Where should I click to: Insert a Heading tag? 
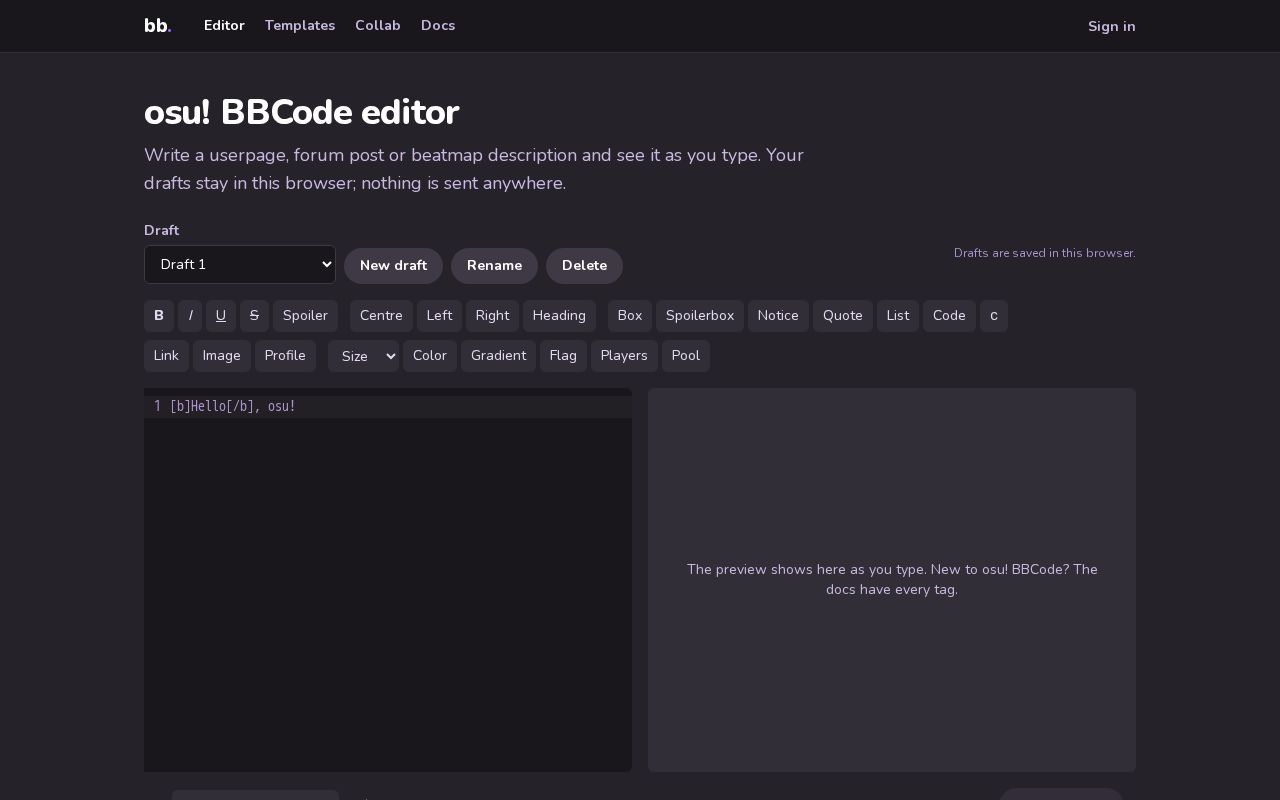(559, 316)
